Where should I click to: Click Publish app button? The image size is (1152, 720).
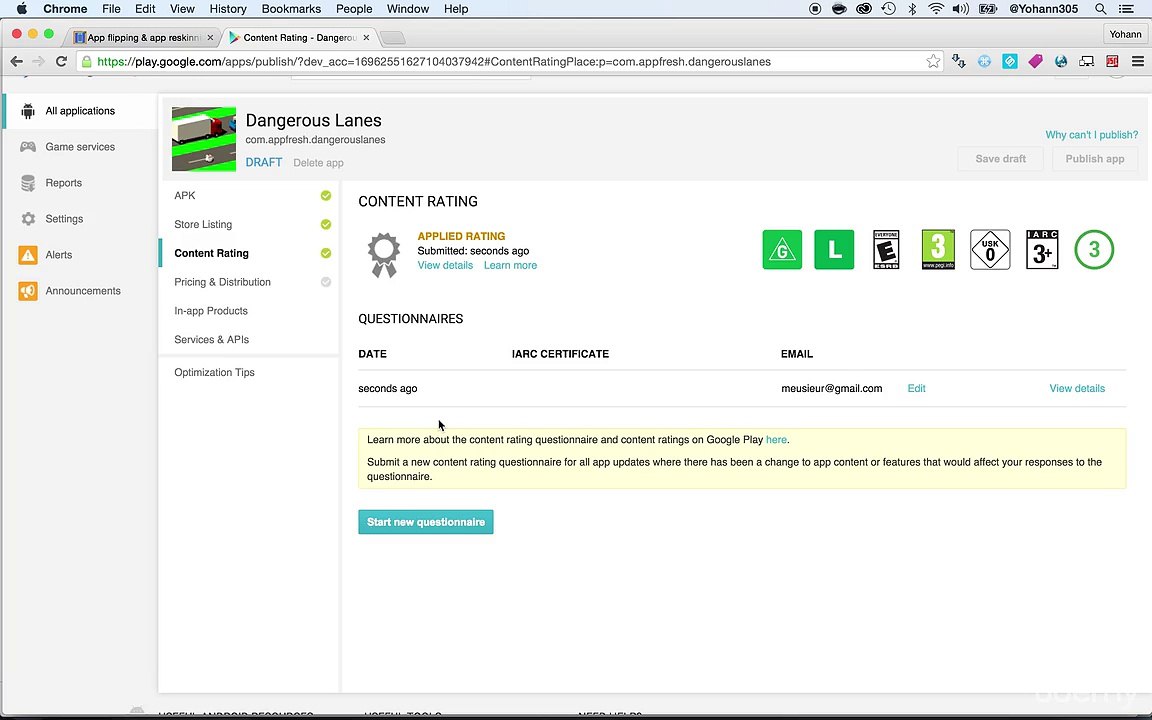[x=1095, y=159]
